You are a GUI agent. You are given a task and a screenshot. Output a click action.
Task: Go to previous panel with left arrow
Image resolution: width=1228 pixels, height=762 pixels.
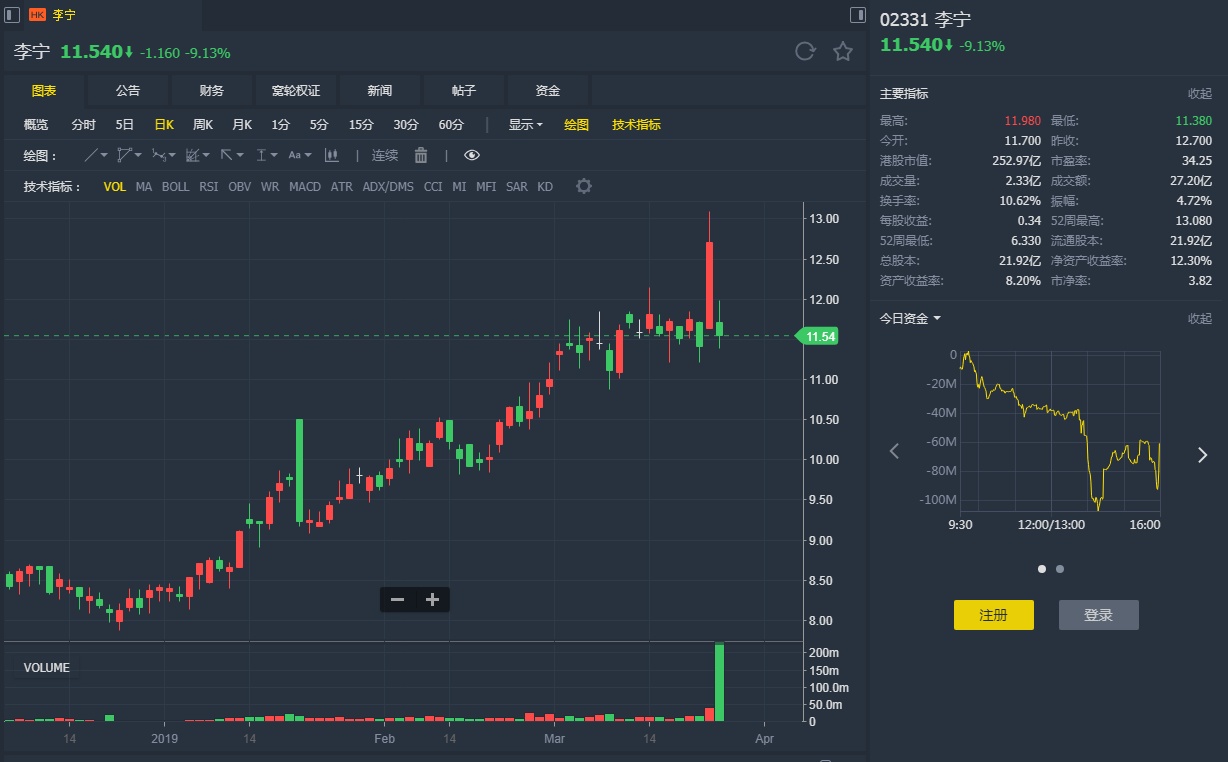[x=894, y=452]
